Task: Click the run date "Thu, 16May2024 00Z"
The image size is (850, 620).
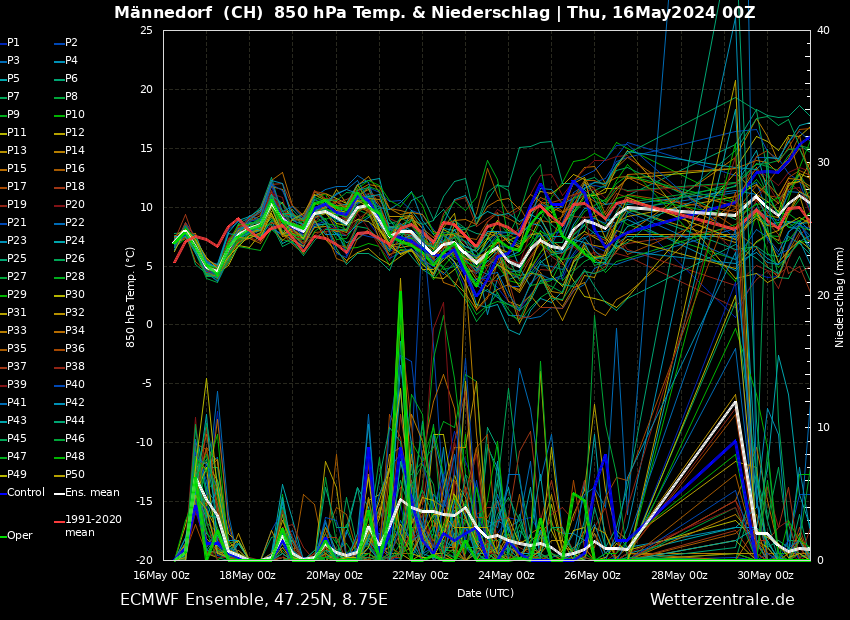Action: coord(661,12)
